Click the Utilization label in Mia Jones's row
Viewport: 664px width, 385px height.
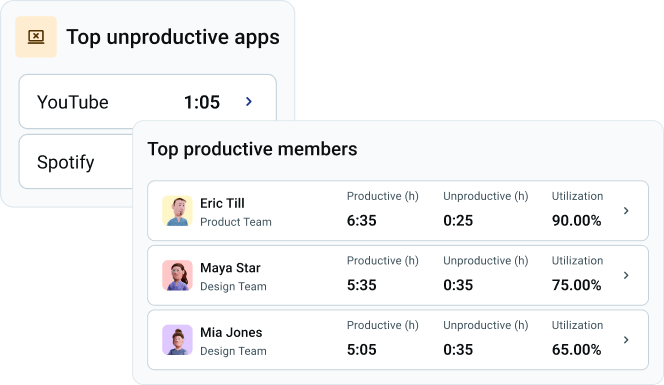577,325
